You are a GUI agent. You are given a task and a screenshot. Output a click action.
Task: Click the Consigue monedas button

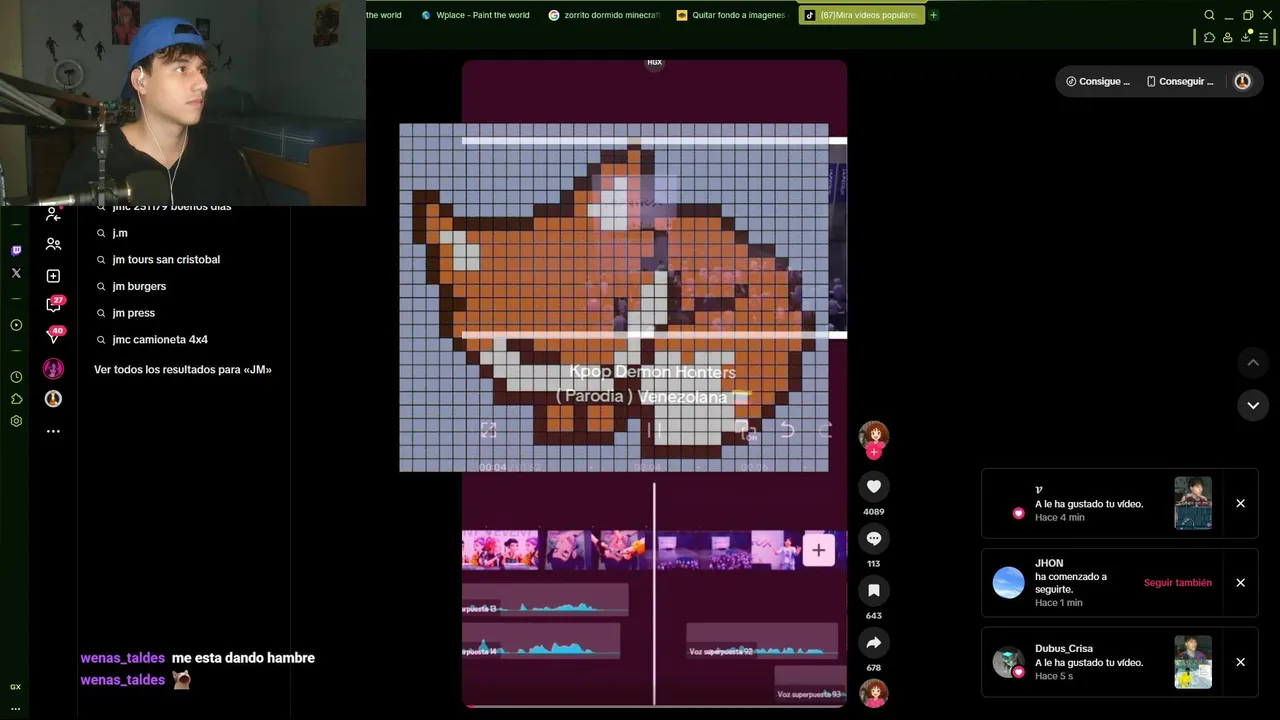point(1097,82)
